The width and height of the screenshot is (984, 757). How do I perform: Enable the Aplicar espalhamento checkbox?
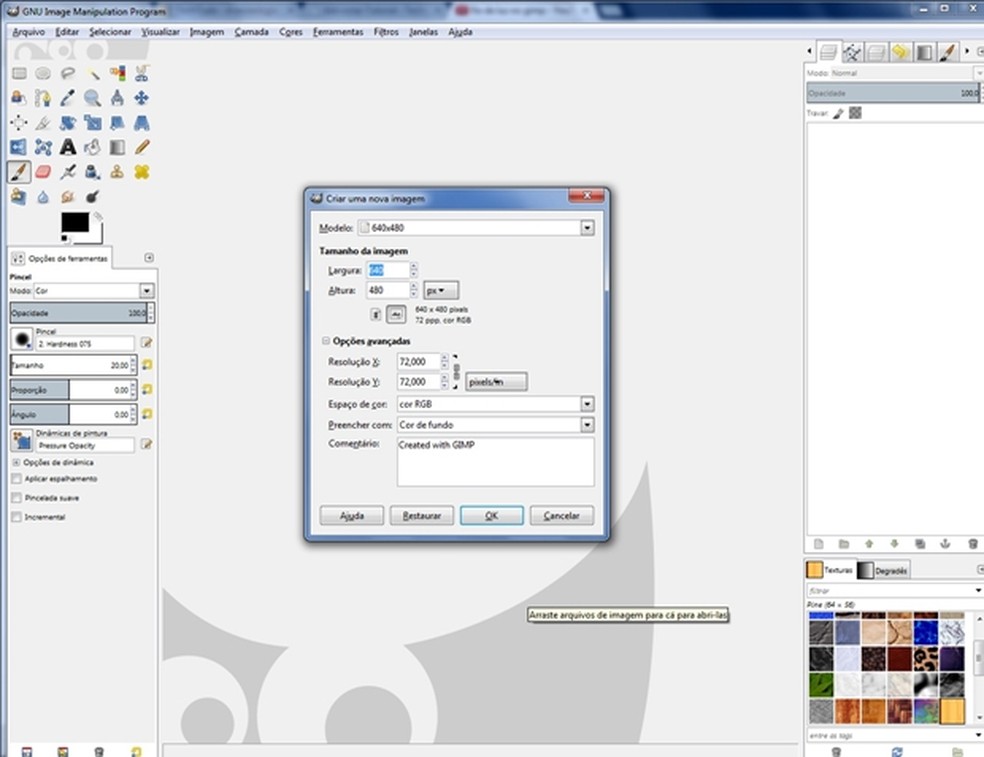pyautogui.click(x=16, y=479)
